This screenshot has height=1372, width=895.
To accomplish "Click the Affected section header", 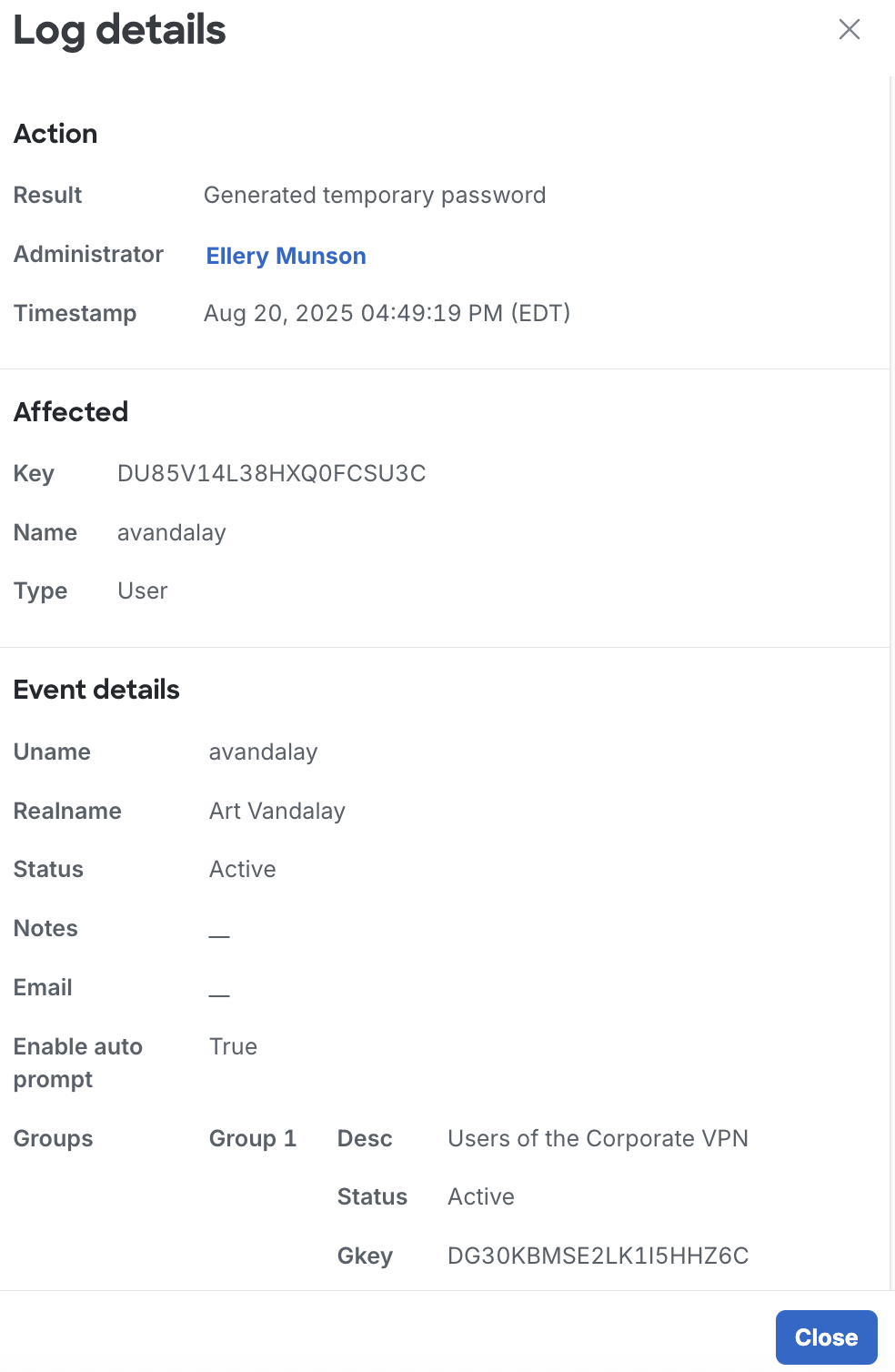I will tap(71, 412).
